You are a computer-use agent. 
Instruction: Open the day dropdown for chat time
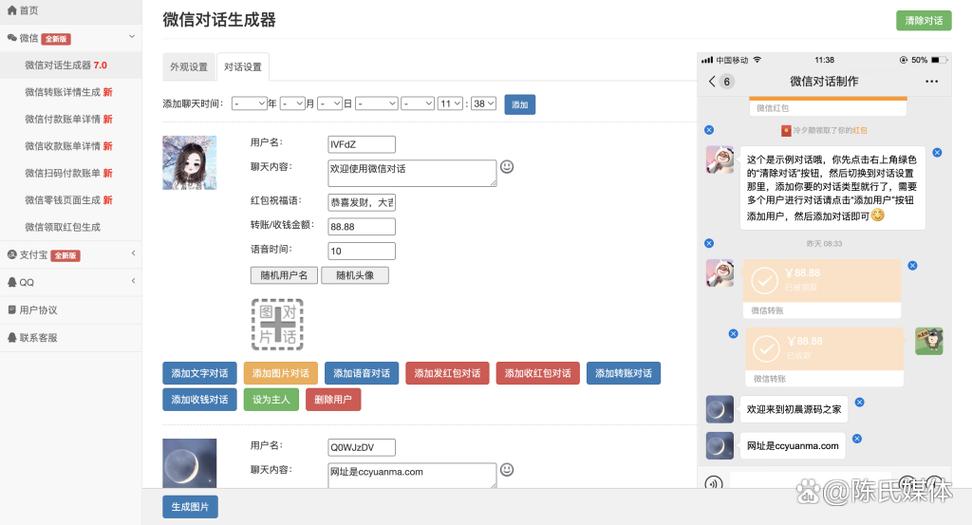point(330,104)
